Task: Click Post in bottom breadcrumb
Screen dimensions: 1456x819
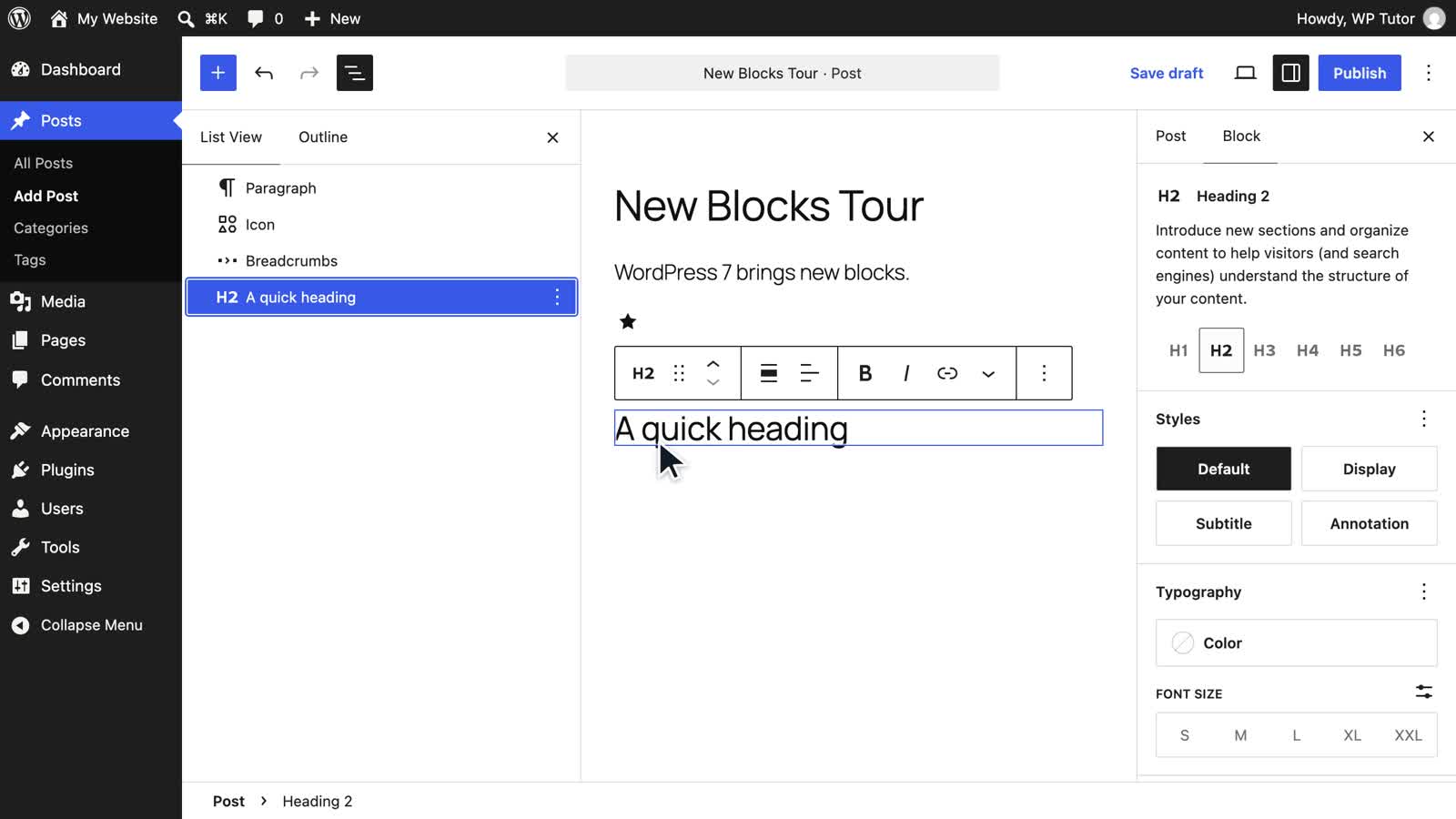Action: tap(228, 801)
